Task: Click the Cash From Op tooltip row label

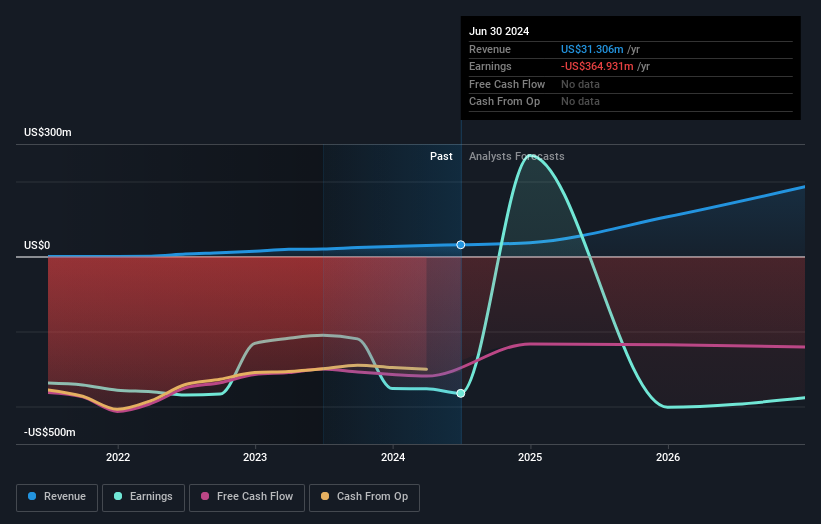Action: 504,102
